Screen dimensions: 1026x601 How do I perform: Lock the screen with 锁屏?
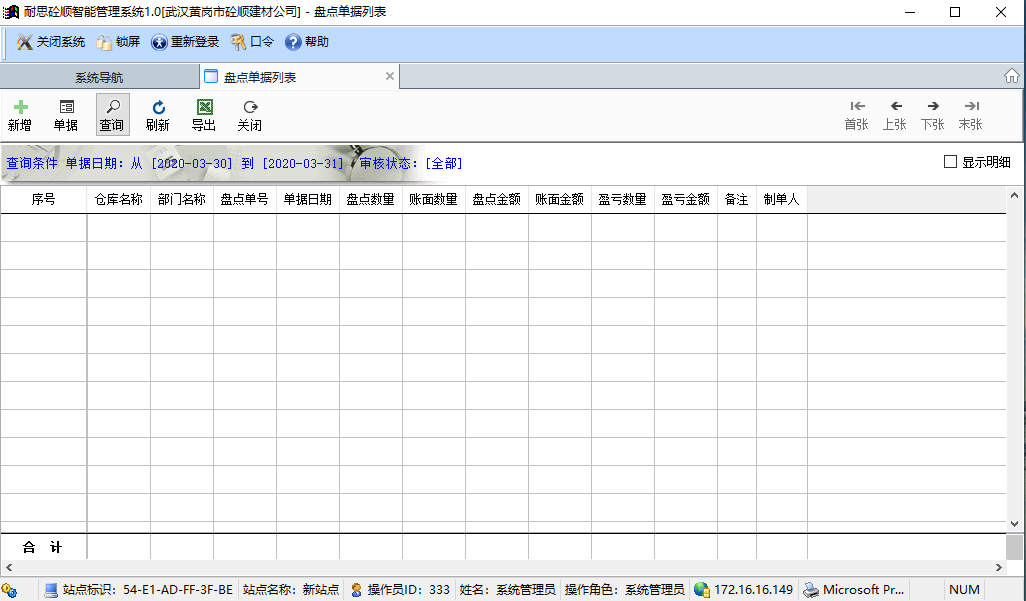[x=118, y=42]
